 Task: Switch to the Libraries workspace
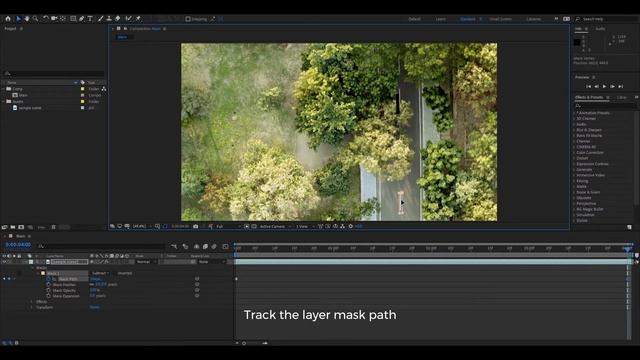coord(534,19)
